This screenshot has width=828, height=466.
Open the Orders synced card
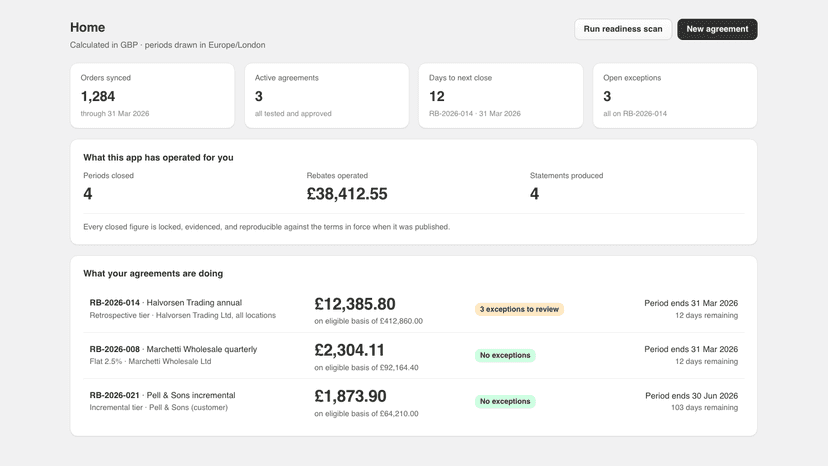pyautogui.click(x=152, y=96)
